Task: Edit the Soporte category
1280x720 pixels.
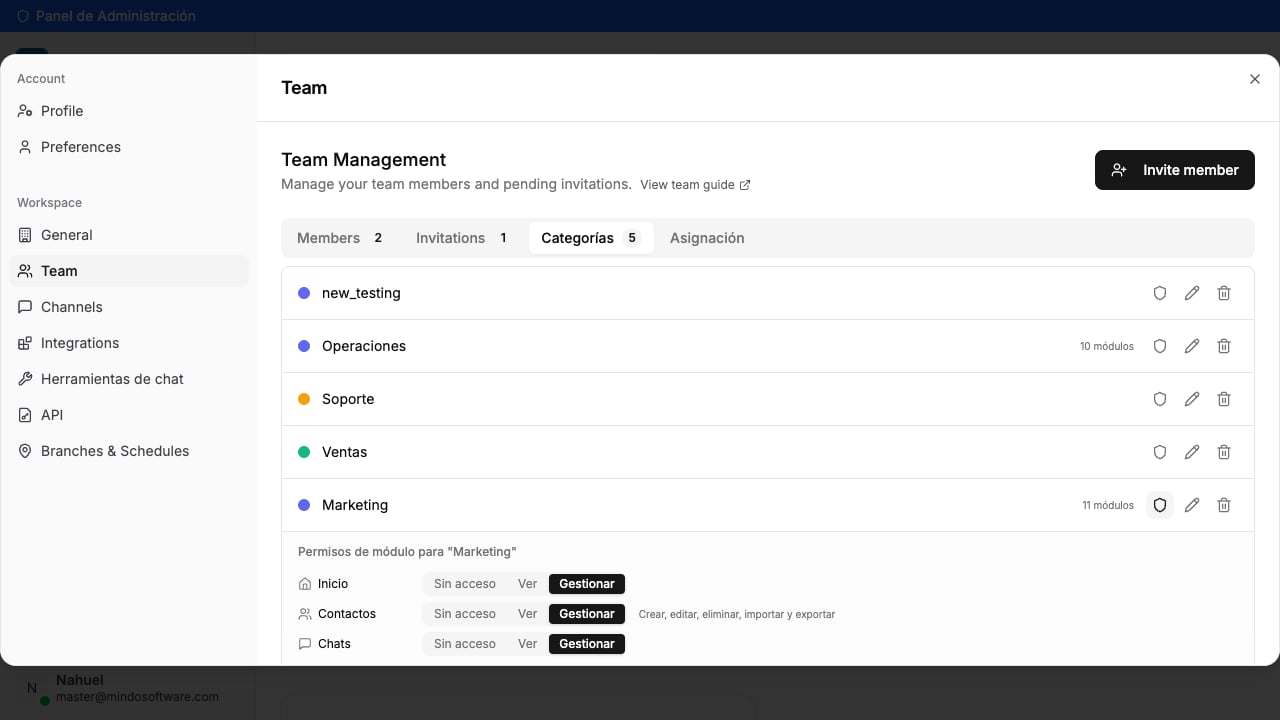Action: [1192, 399]
